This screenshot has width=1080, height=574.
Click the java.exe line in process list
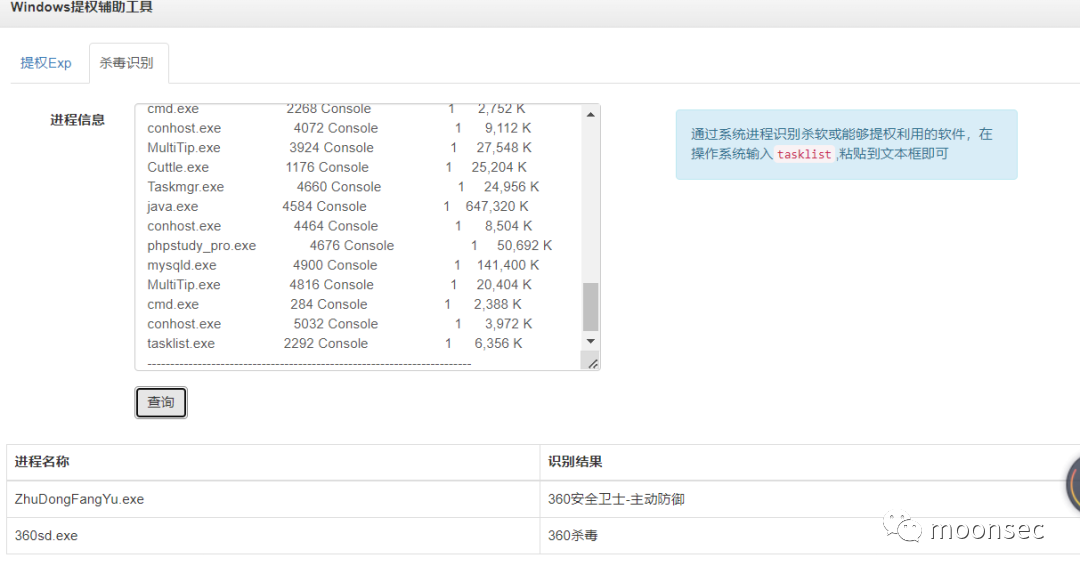tap(173, 206)
